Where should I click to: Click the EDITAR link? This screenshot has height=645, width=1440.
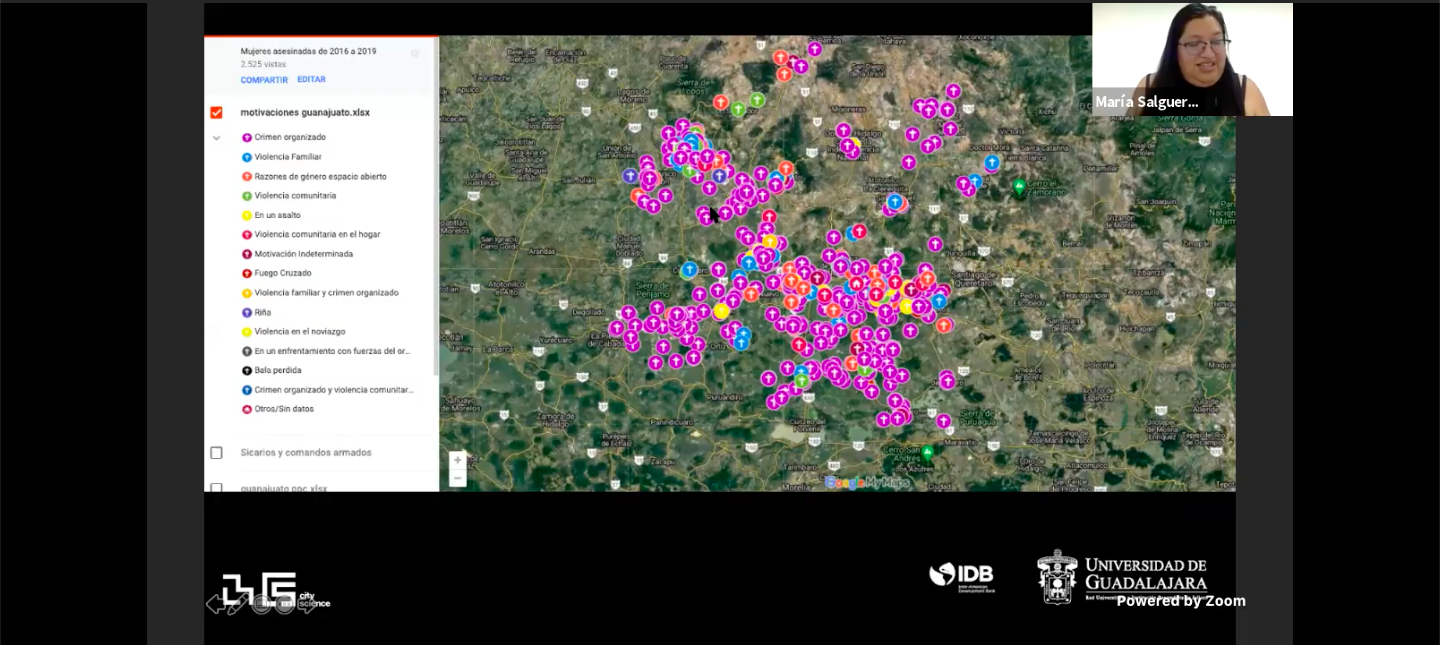pos(311,79)
